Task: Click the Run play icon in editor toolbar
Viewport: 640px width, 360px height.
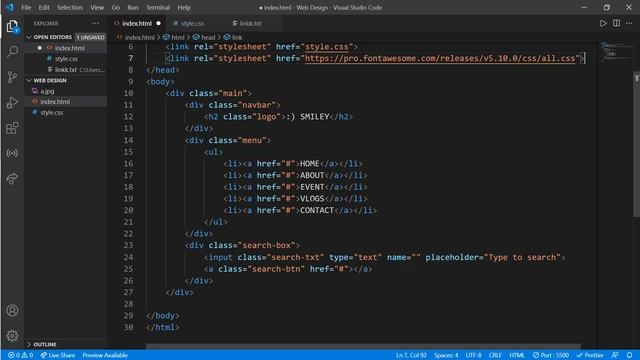Action: click(603, 23)
